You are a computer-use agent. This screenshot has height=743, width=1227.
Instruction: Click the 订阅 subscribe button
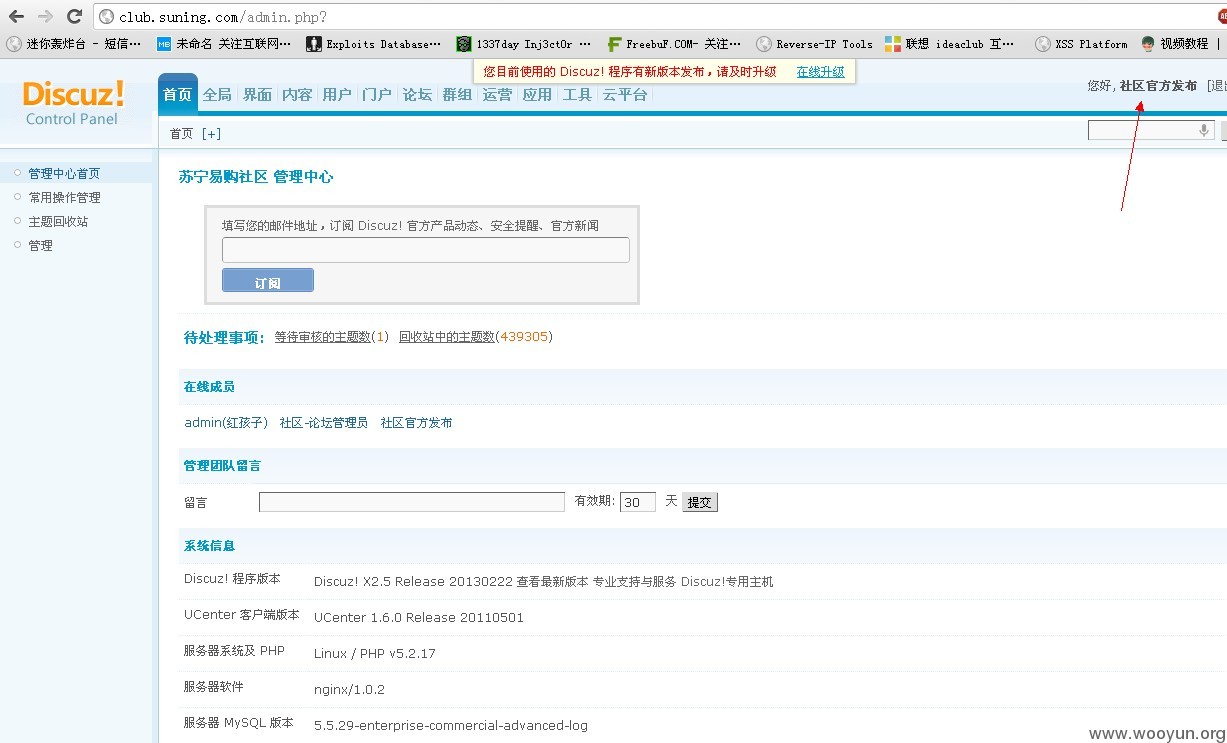[x=268, y=280]
